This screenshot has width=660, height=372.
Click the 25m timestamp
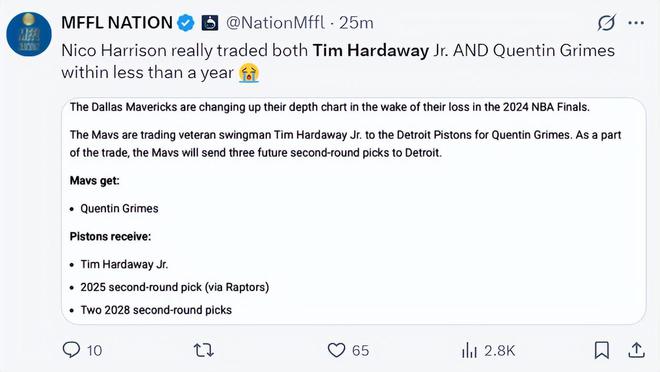[356, 23]
